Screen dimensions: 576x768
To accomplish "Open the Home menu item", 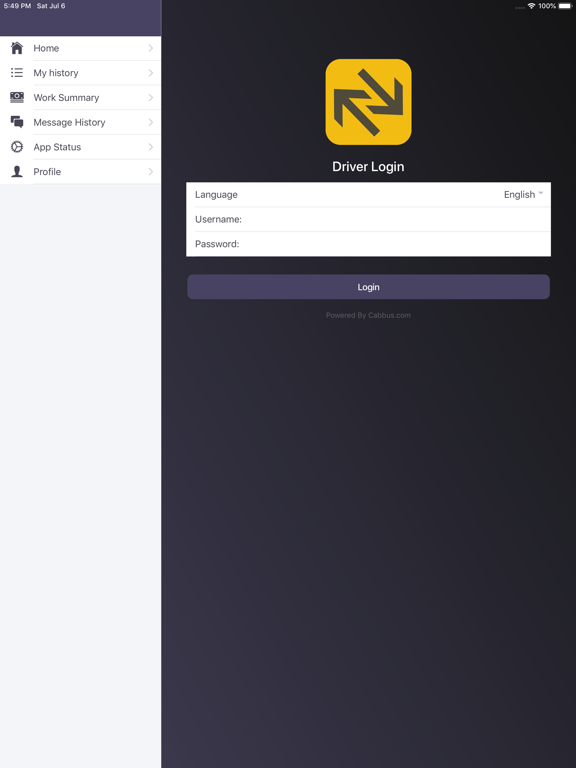I will tap(80, 48).
